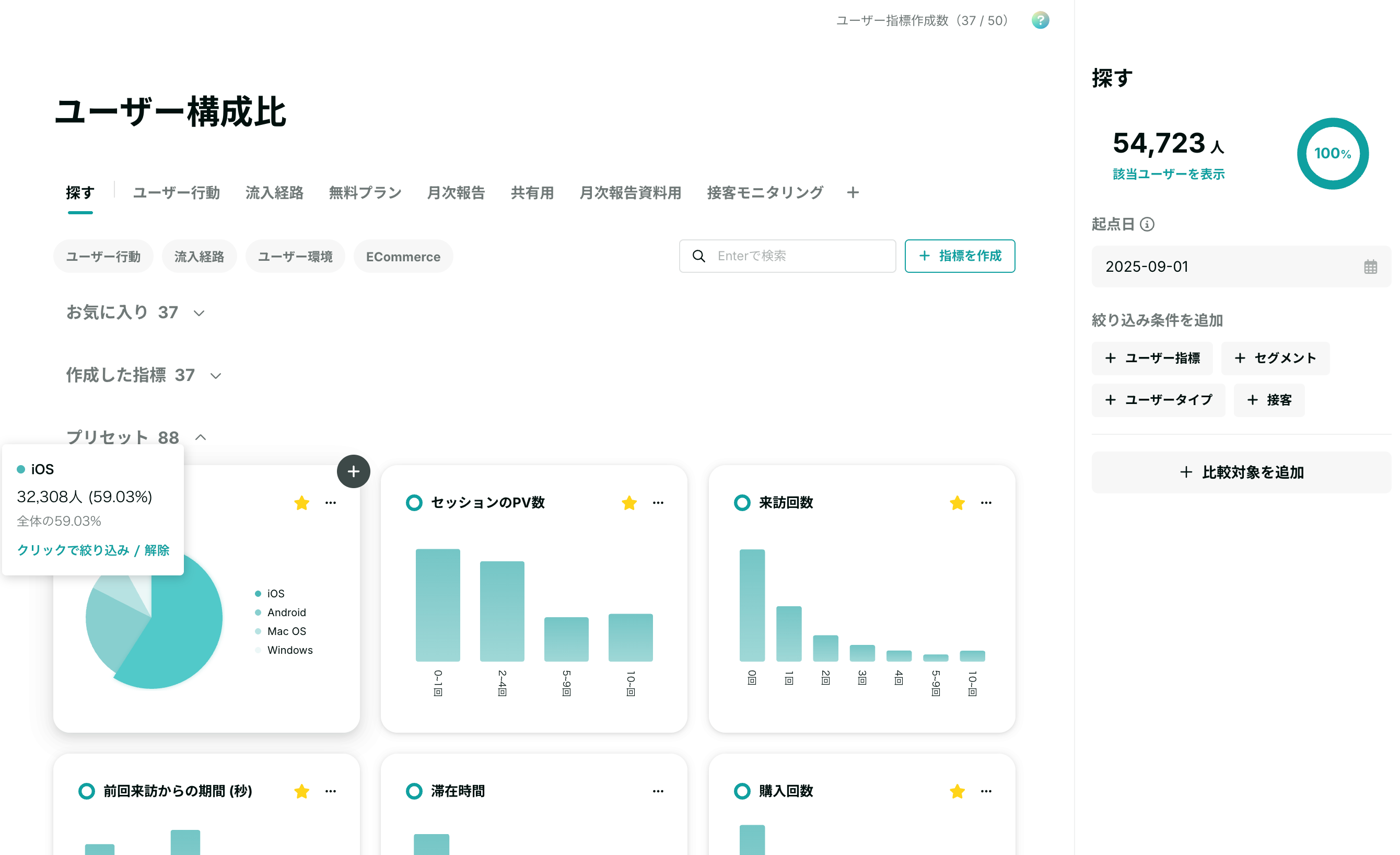1400x855 pixels.
Task: Click the 0-1回 bar in セッションのPV数
Action: 438,605
